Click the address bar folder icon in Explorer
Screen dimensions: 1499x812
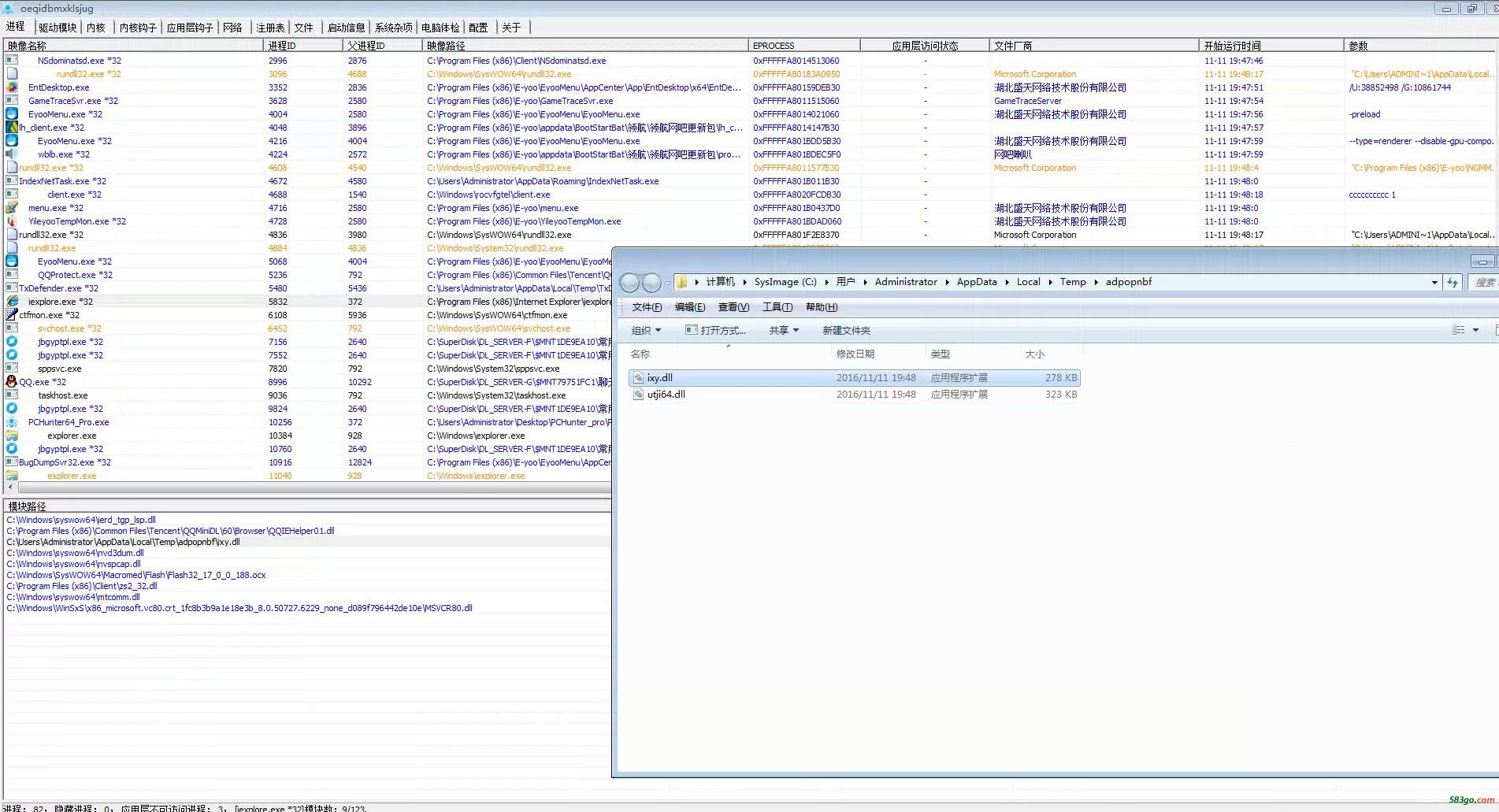[x=683, y=282]
